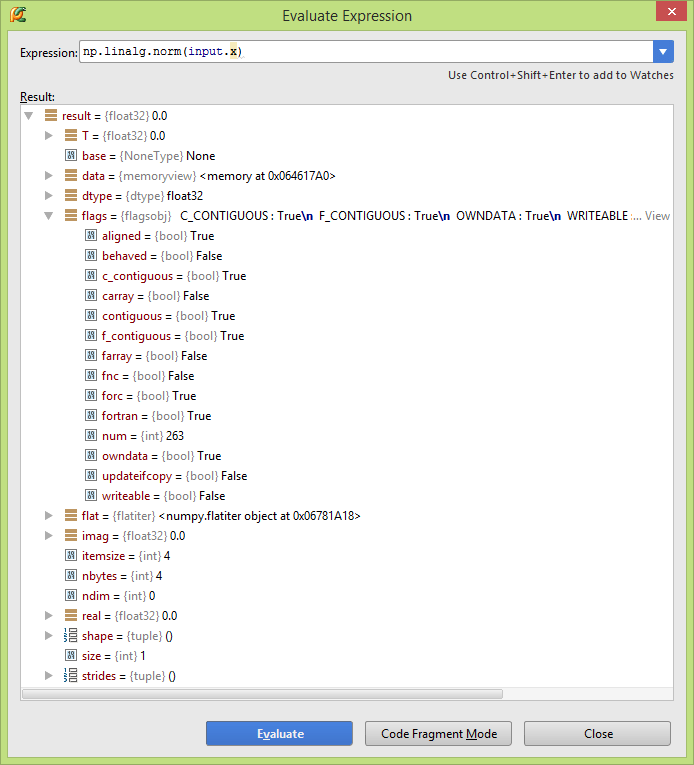Click the real float32 icon
This screenshot has width=694, height=765.
(x=71, y=615)
